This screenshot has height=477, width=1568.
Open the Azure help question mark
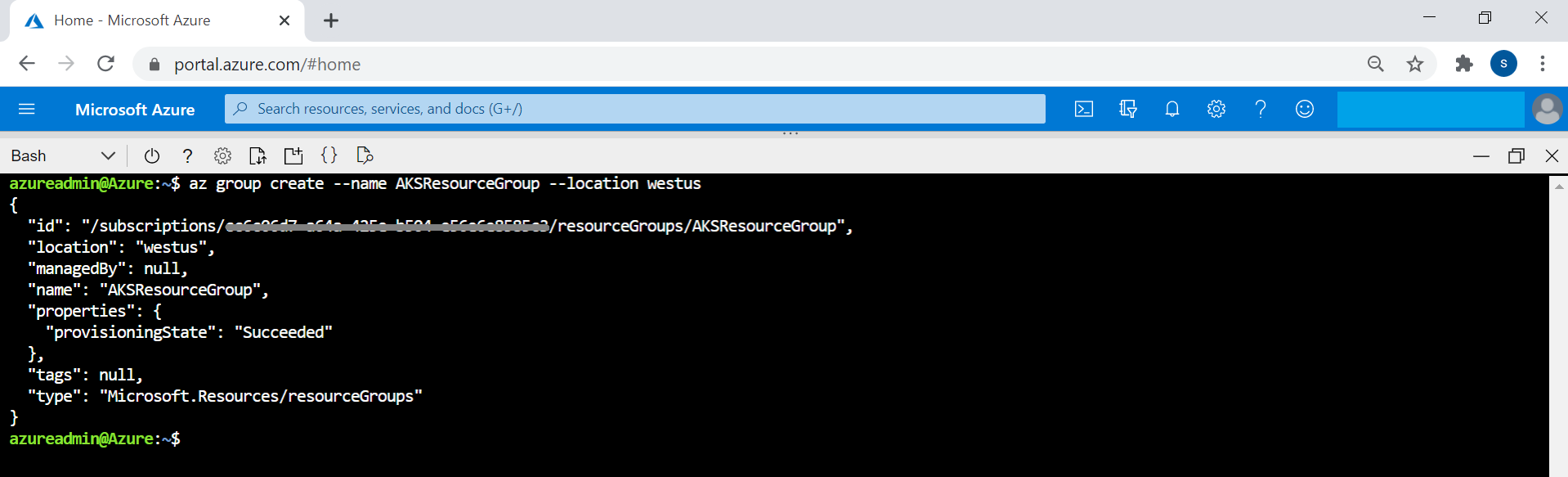(1260, 109)
